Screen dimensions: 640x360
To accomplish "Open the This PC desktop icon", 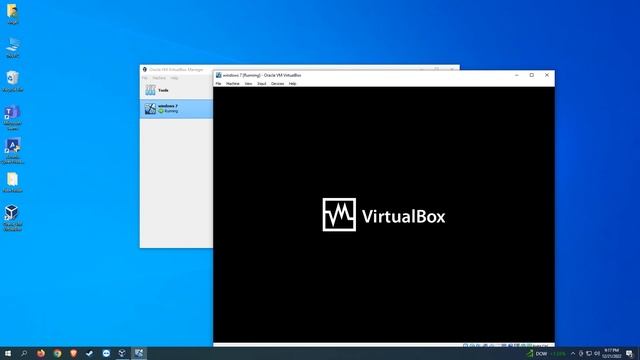I will pyautogui.click(x=13, y=48).
